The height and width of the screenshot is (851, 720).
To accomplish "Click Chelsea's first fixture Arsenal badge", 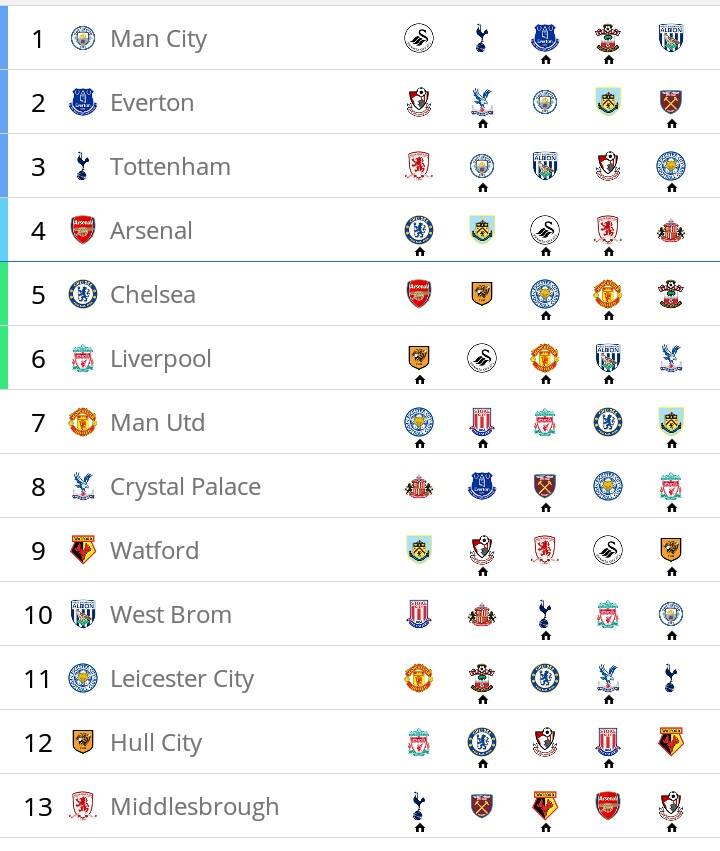I will pyautogui.click(x=419, y=294).
